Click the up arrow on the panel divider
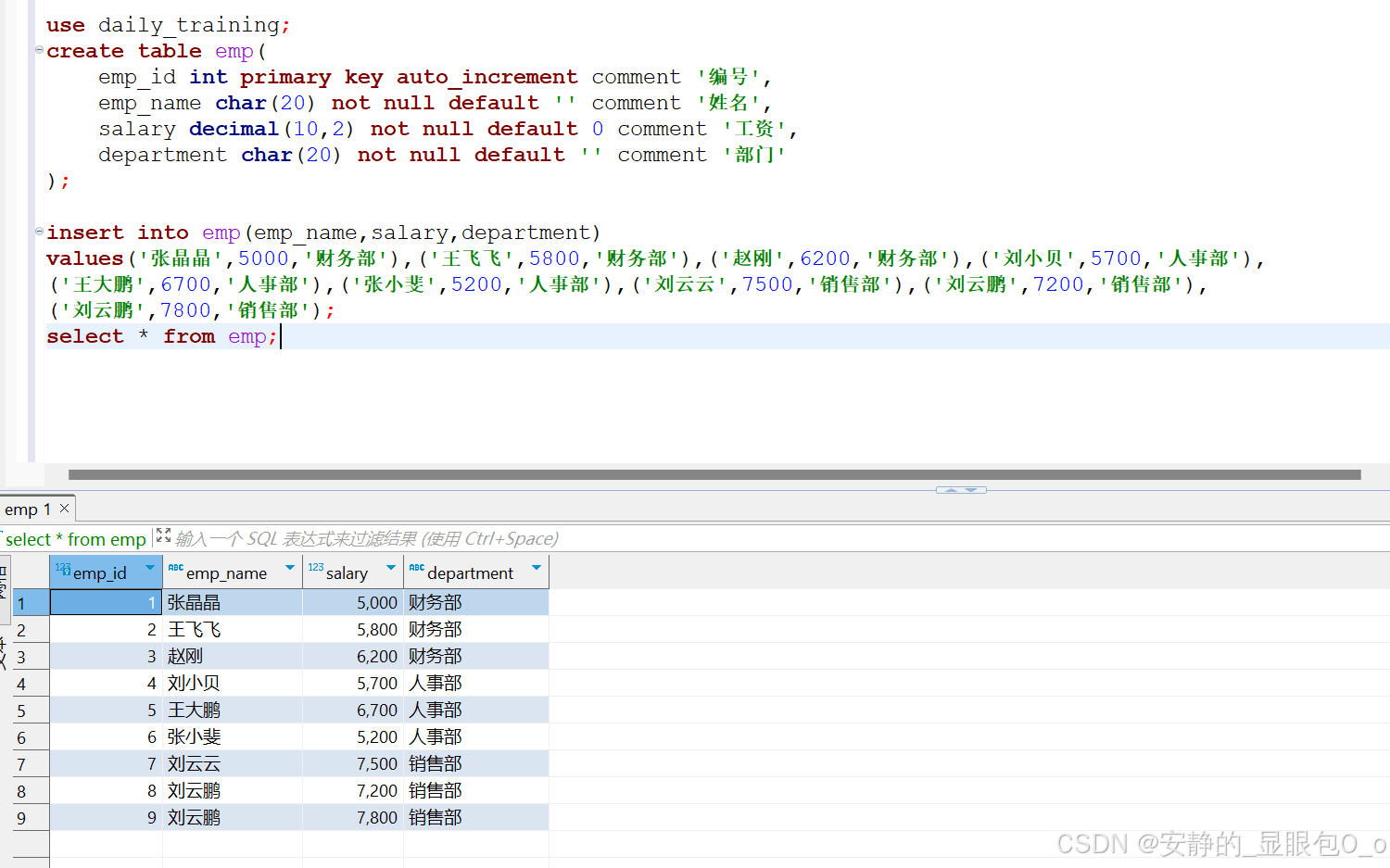This screenshot has height=868, width=1390. [x=951, y=490]
